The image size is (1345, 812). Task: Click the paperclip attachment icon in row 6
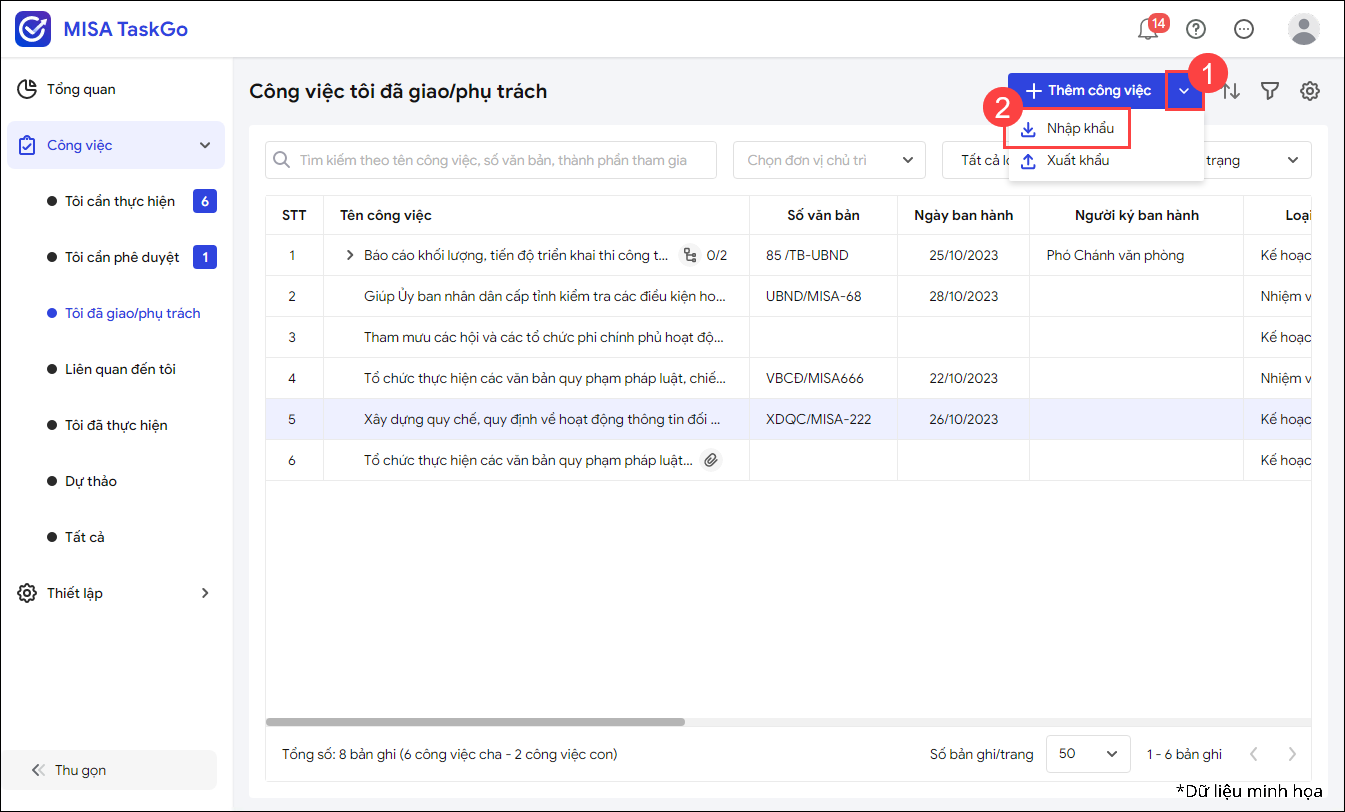coord(710,460)
